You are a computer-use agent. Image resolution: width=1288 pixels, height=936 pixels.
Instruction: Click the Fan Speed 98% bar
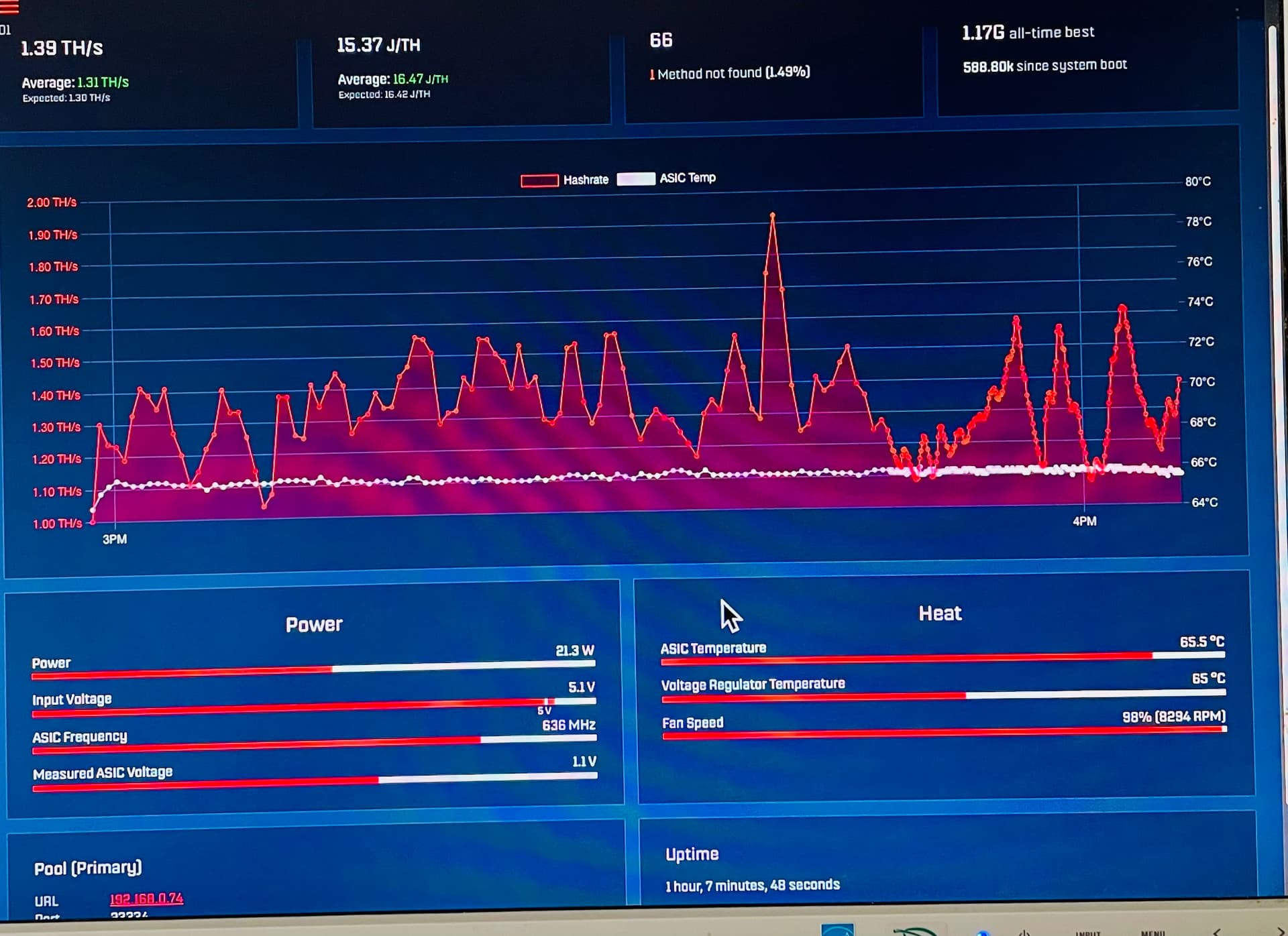point(945,734)
